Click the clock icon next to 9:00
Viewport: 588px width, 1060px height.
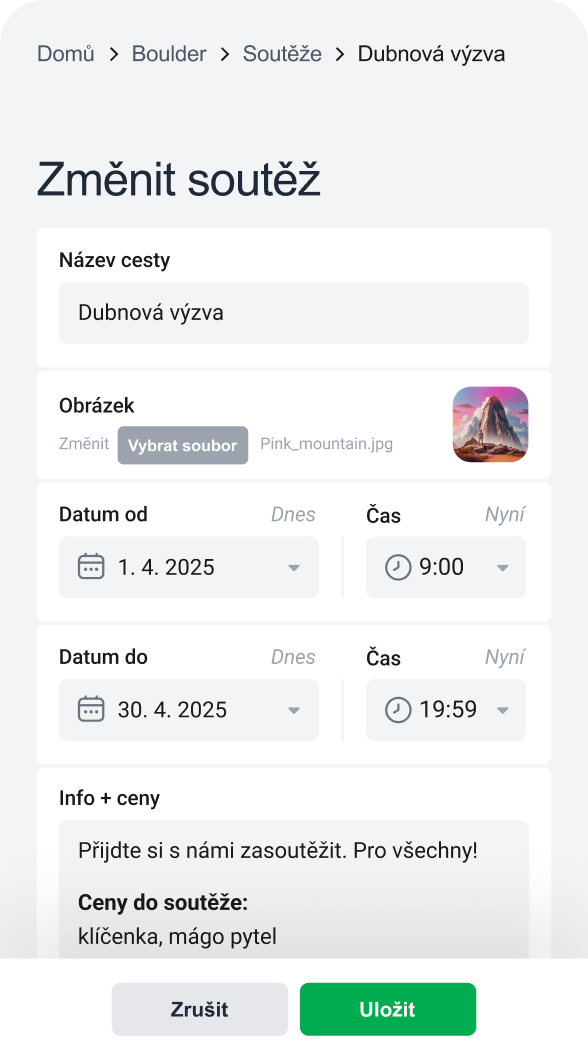click(398, 567)
